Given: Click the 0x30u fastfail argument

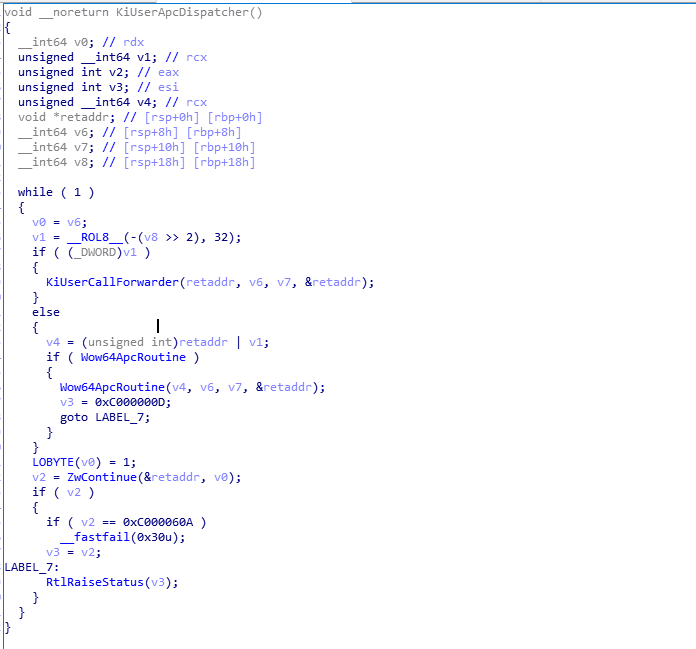Looking at the screenshot, I should tap(154, 537).
